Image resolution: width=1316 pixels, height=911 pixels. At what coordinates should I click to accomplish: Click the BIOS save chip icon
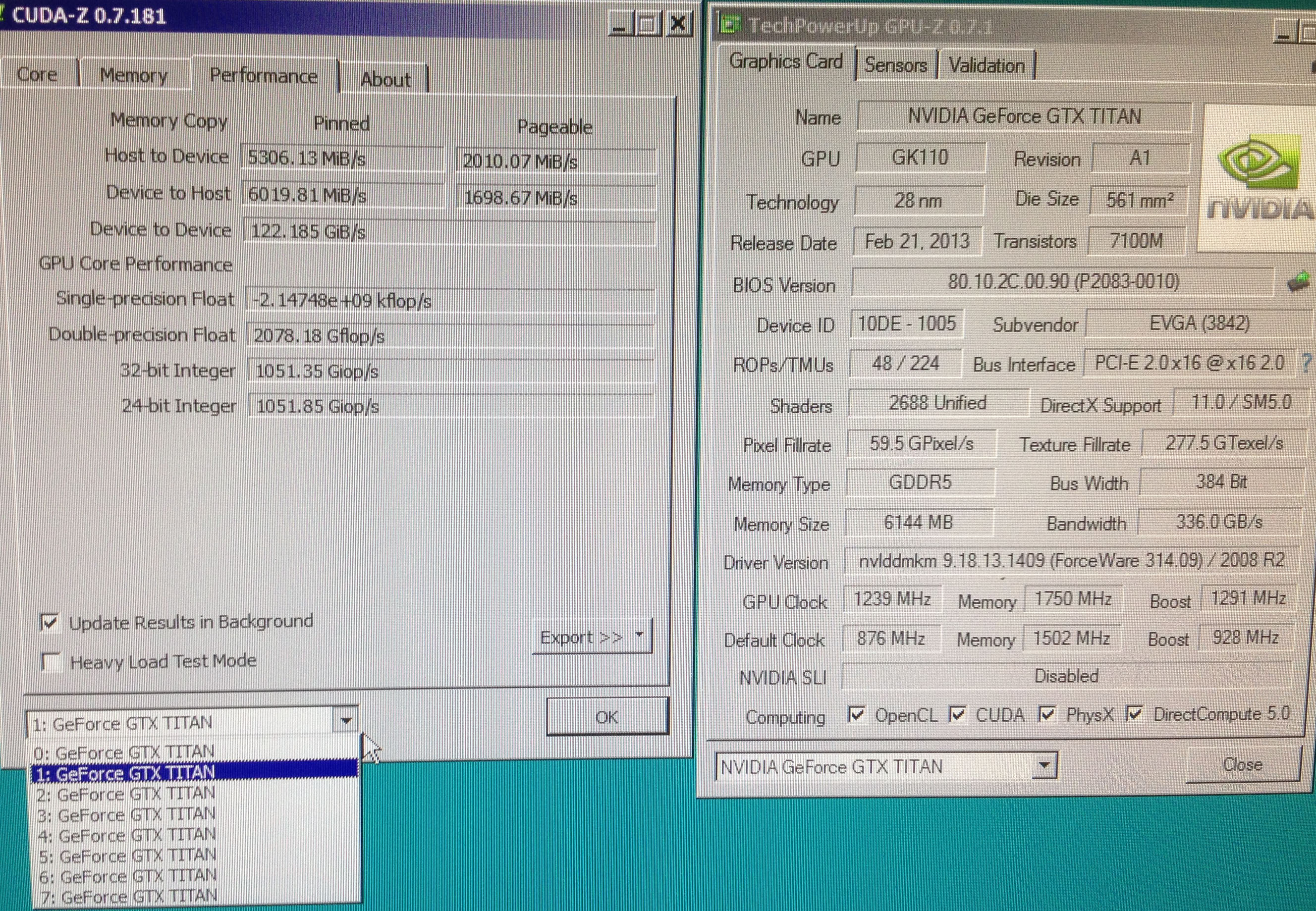pyautogui.click(x=1298, y=282)
